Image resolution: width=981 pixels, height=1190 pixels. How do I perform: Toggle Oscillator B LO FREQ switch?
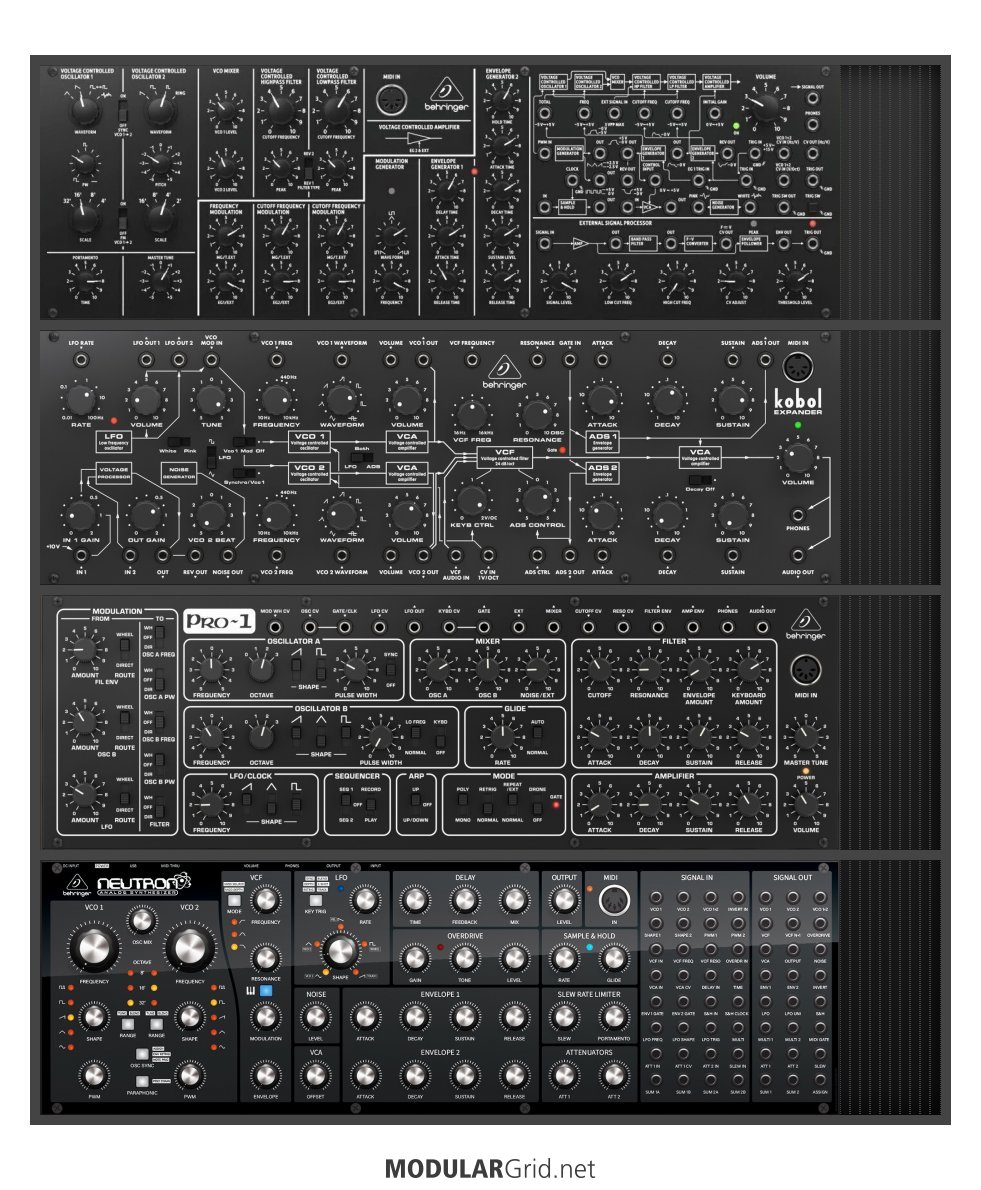[x=415, y=734]
